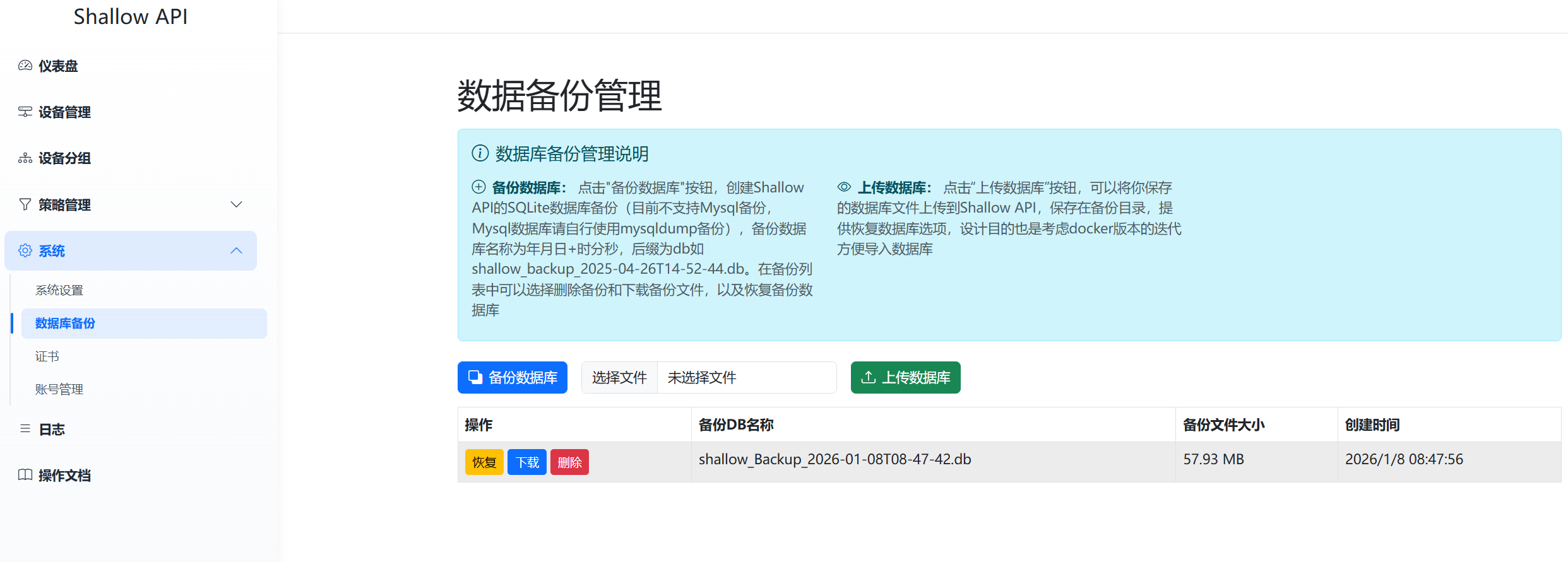1568x562 pixels.
Task: Click the device management icon
Action: point(25,112)
